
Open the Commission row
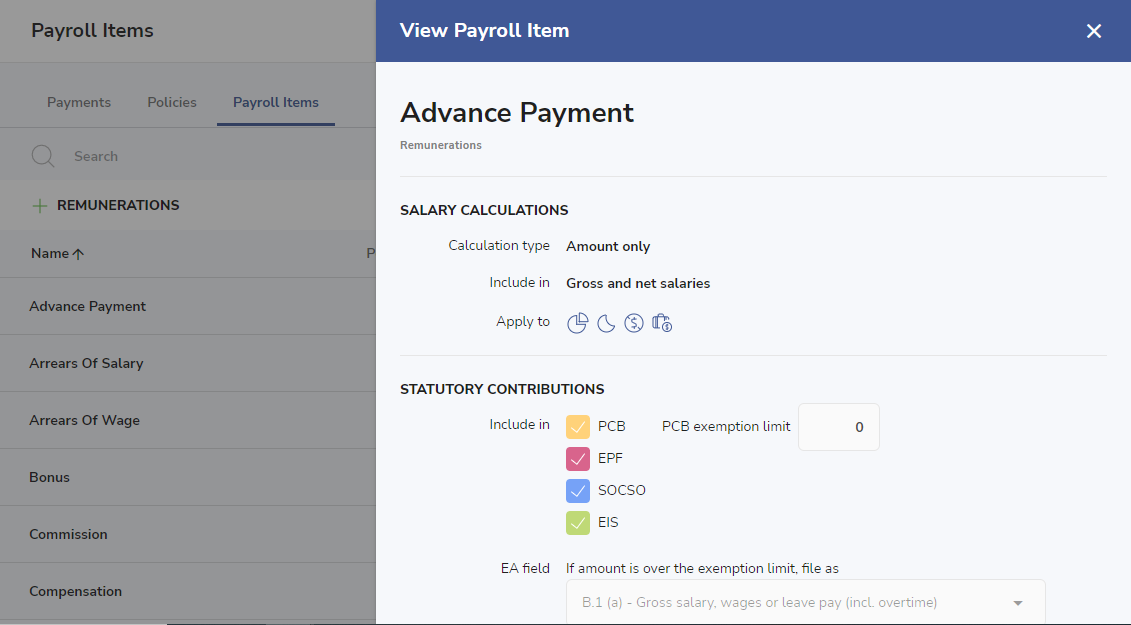(x=188, y=534)
